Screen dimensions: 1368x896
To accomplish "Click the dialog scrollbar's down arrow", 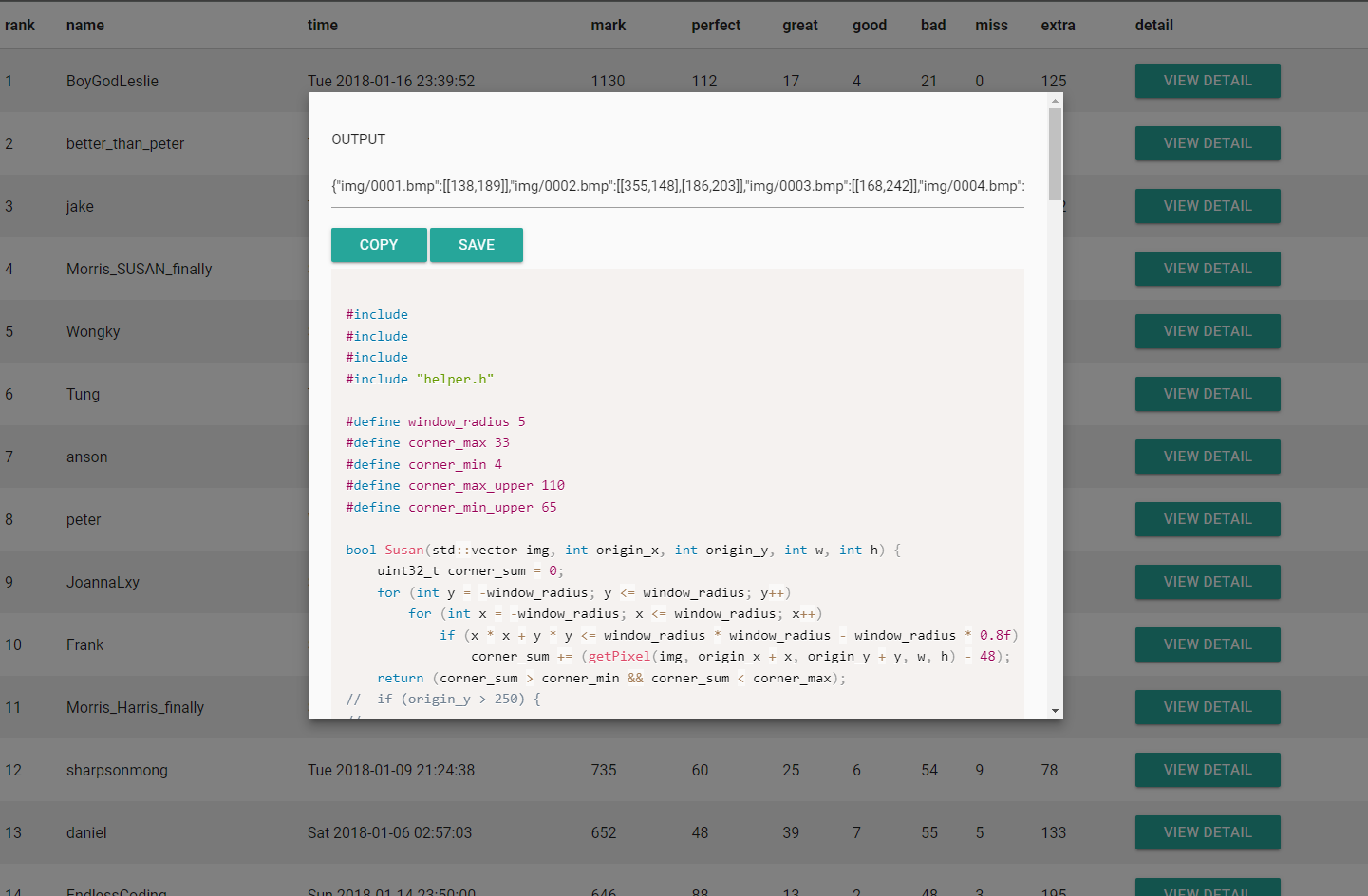I will click(x=1055, y=711).
